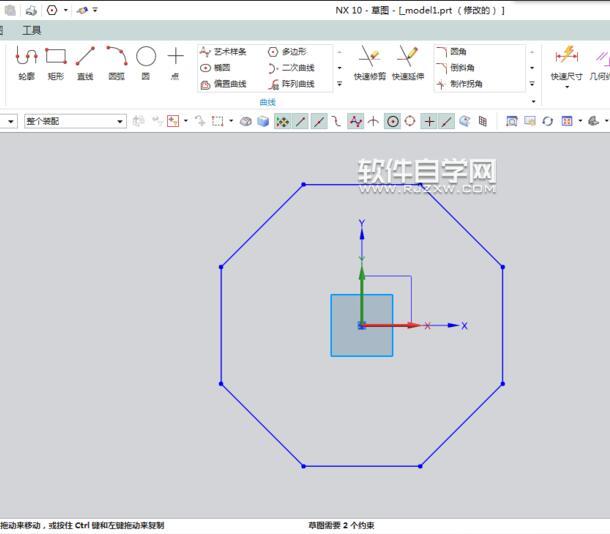Select the Point (点) tool
Viewport: 610px width, 534px height.
(x=175, y=63)
